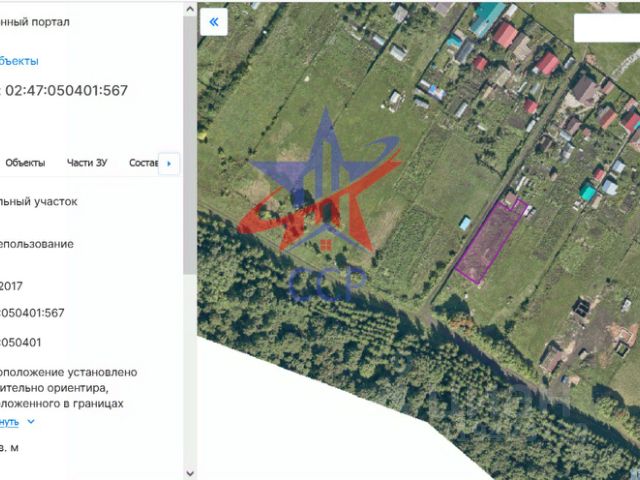Screen dimensions: 640x480
Task: Select the льный участок type text
Action: pos(39,202)
